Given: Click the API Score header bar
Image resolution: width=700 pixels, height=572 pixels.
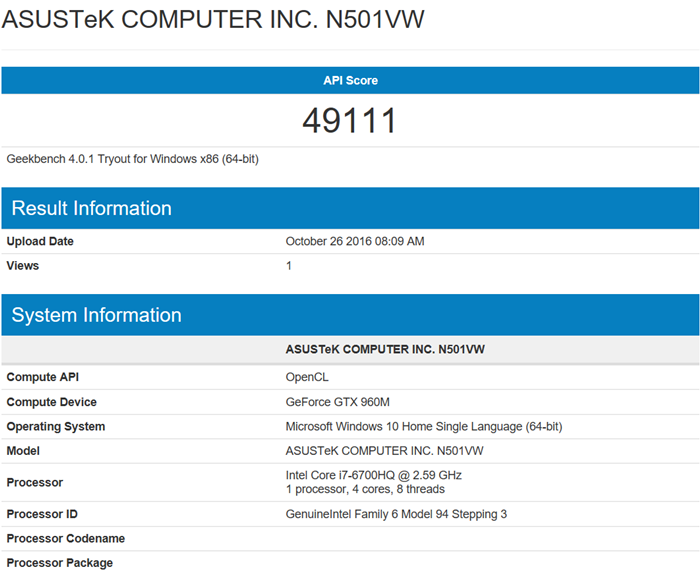Looking at the screenshot, I should tap(350, 80).
